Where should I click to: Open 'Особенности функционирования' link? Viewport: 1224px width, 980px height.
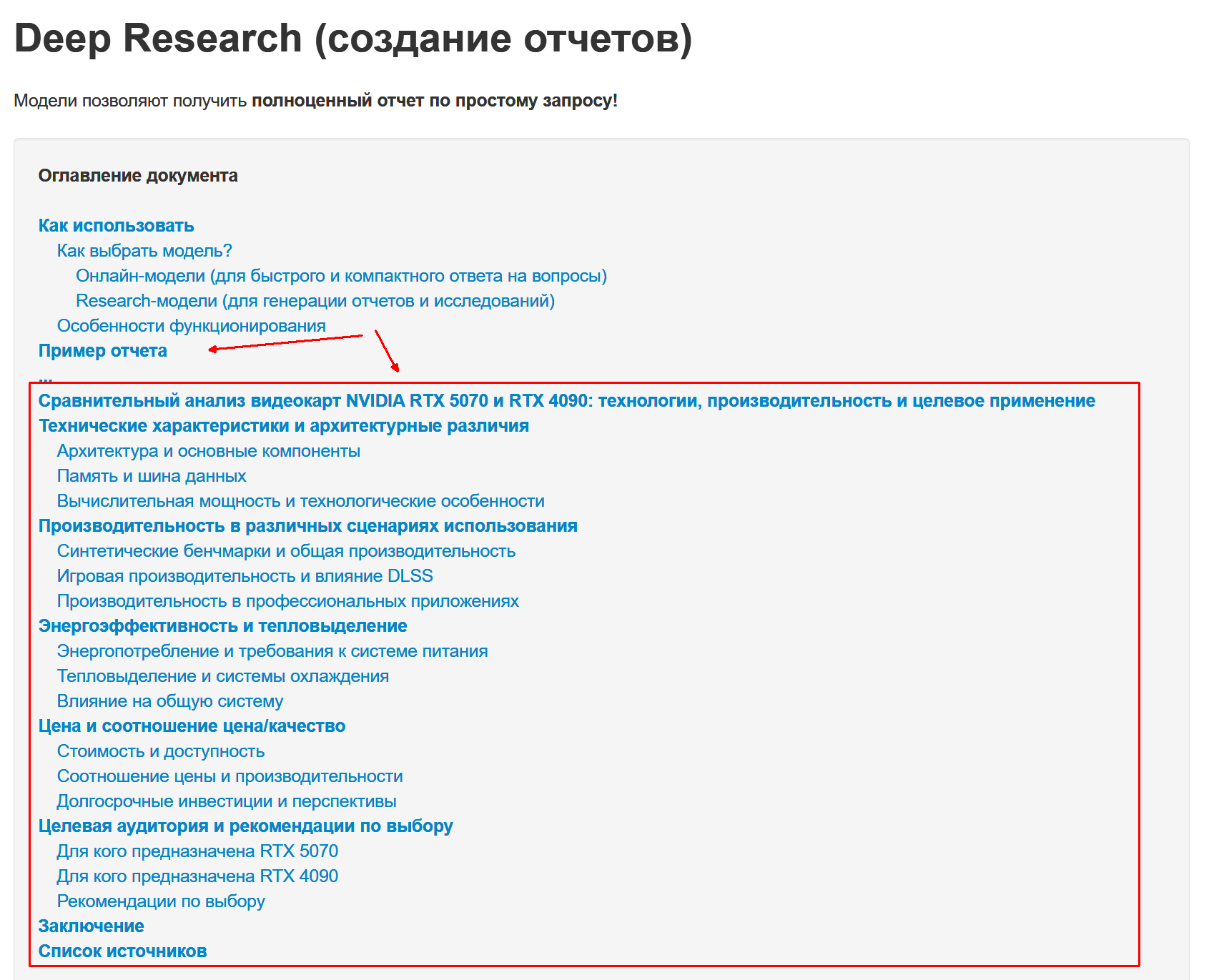point(192,326)
